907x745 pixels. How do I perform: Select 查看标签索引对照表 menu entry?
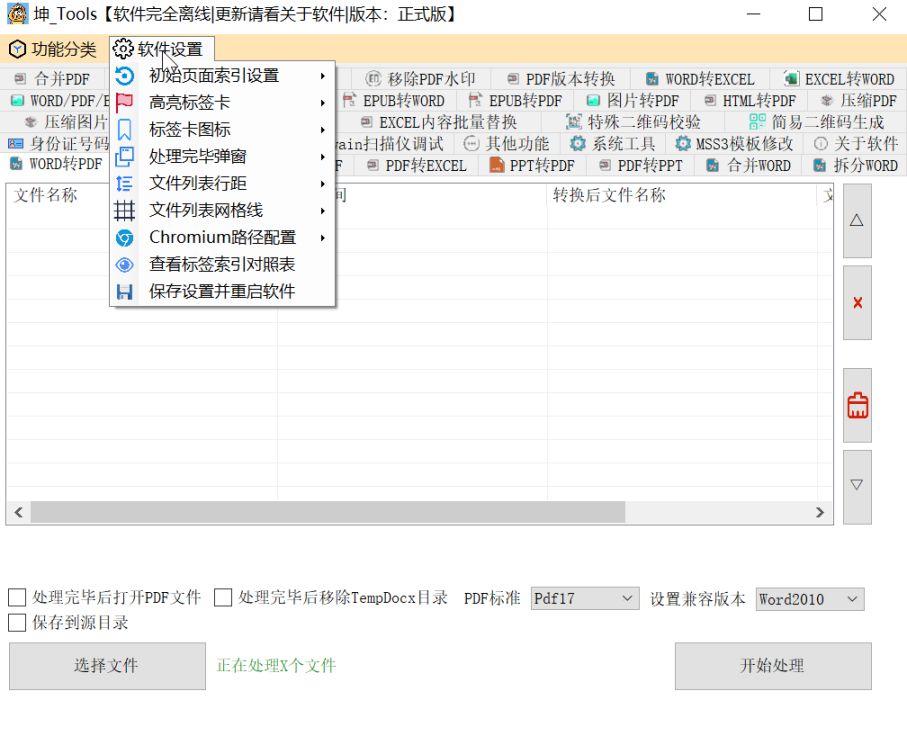click(x=223, y=265)
